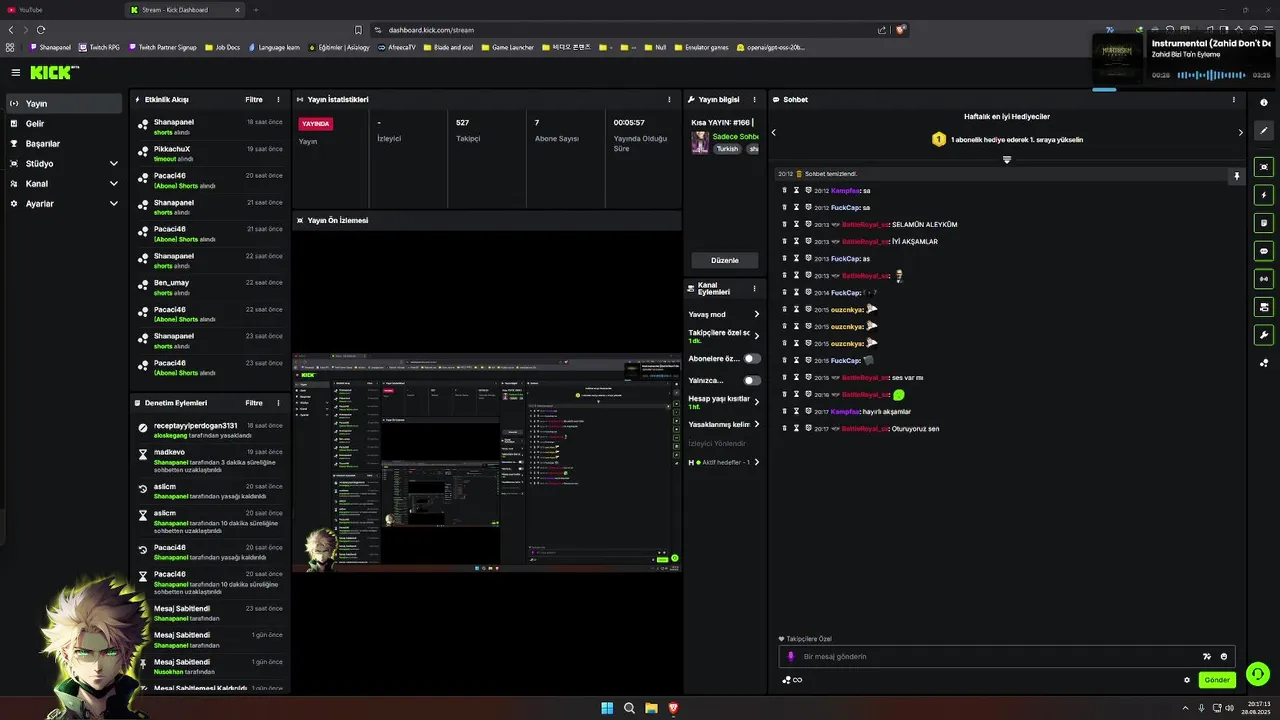Open 'Aktif hedefler - 1' entry
Image resolution: width=1280 pixels, height=720 pixels.
click(x=723, y=462)
